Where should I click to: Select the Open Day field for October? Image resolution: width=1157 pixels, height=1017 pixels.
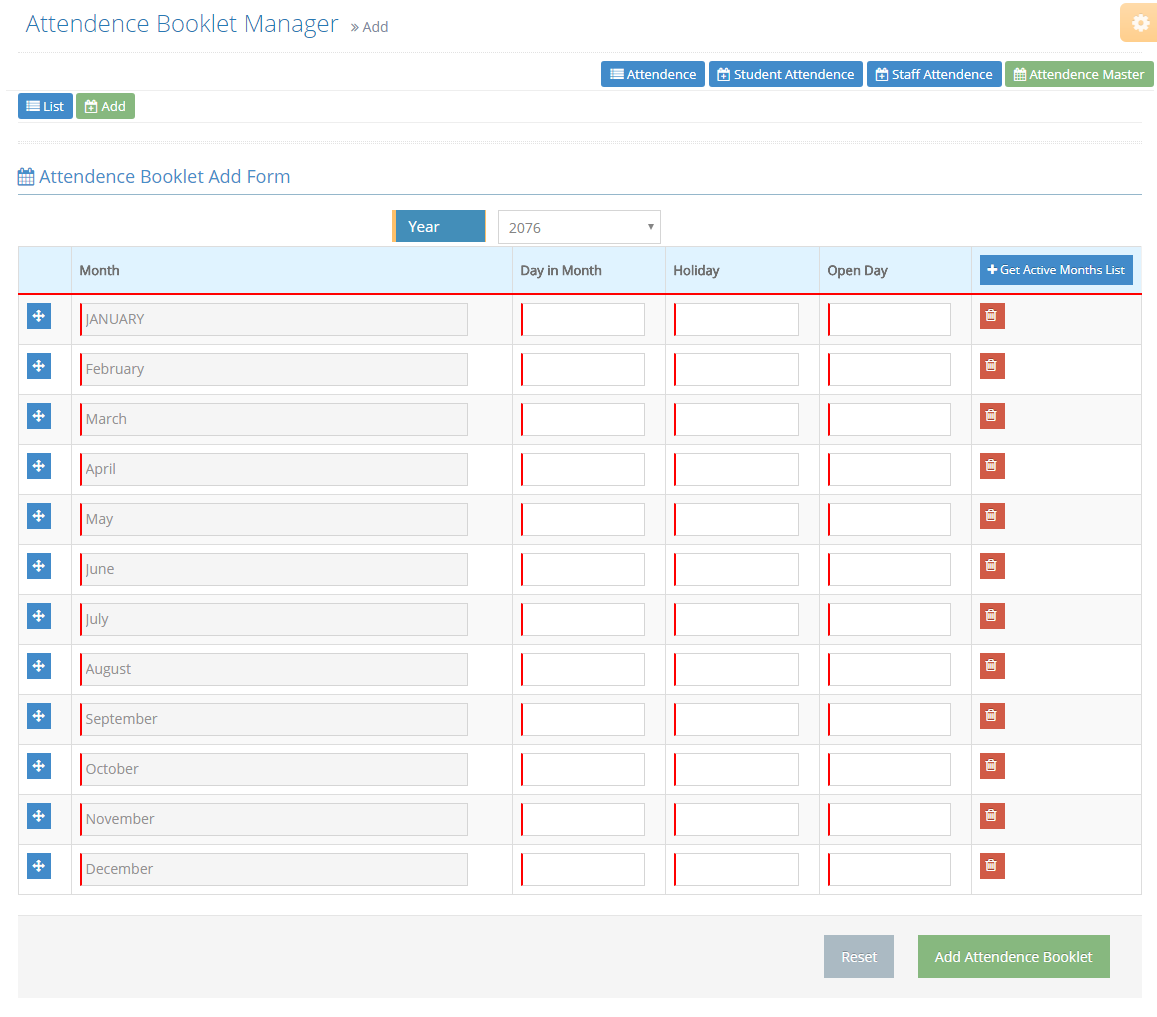pyautogui.click(x=889, y=769)
